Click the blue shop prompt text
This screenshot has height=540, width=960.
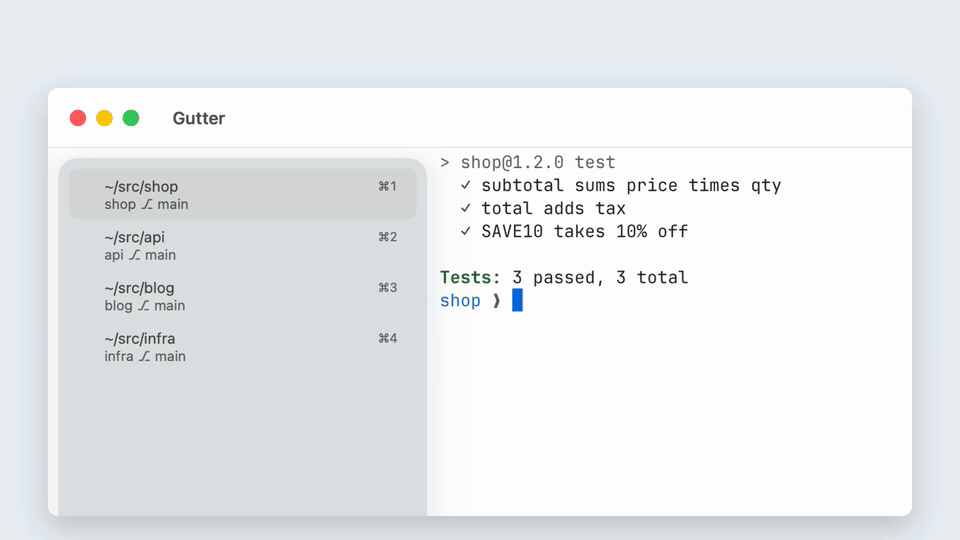click(460, 301)
